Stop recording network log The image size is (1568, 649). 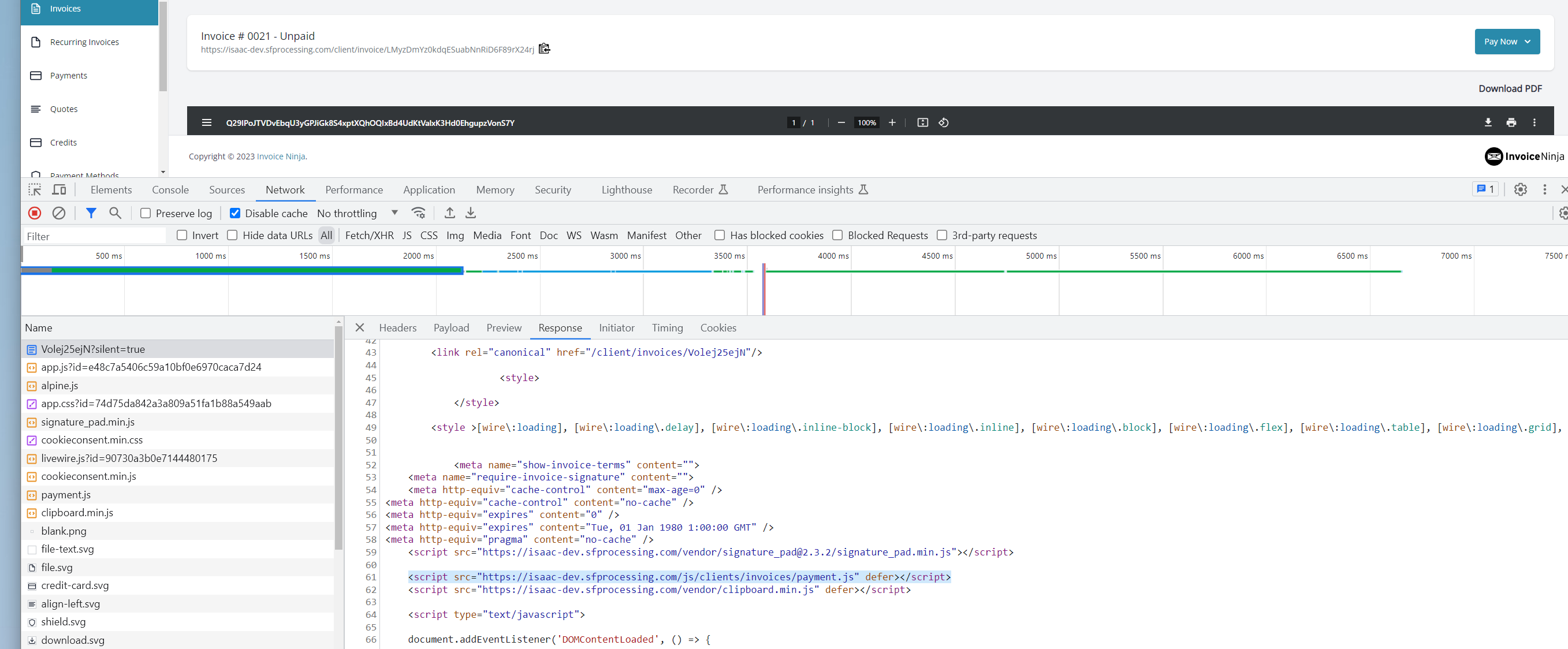pyautogui.click(x=35, y=213)
